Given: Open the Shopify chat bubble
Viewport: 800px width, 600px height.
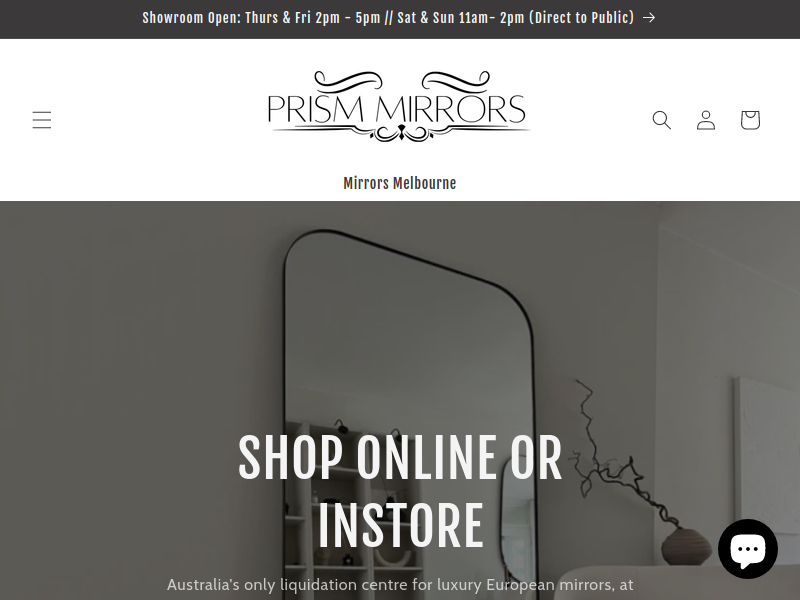Looking at the screenshot, I should click(748, 549).
